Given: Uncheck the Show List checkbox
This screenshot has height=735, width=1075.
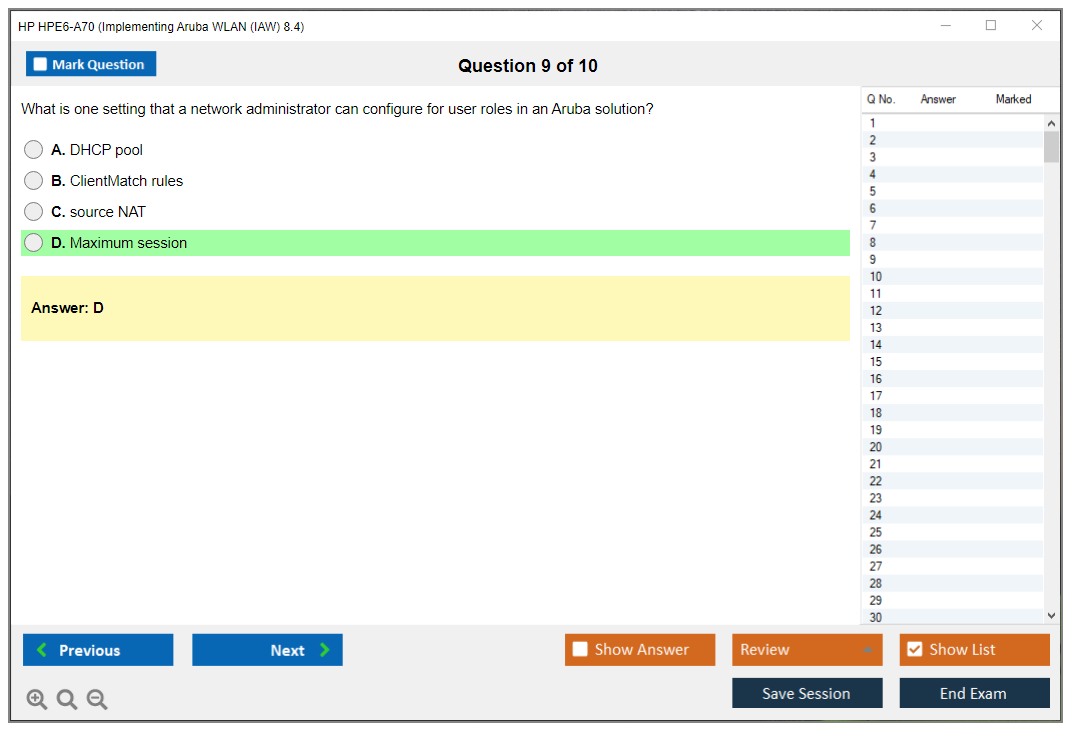Looking at the screenshot, I should pos(914,650).
